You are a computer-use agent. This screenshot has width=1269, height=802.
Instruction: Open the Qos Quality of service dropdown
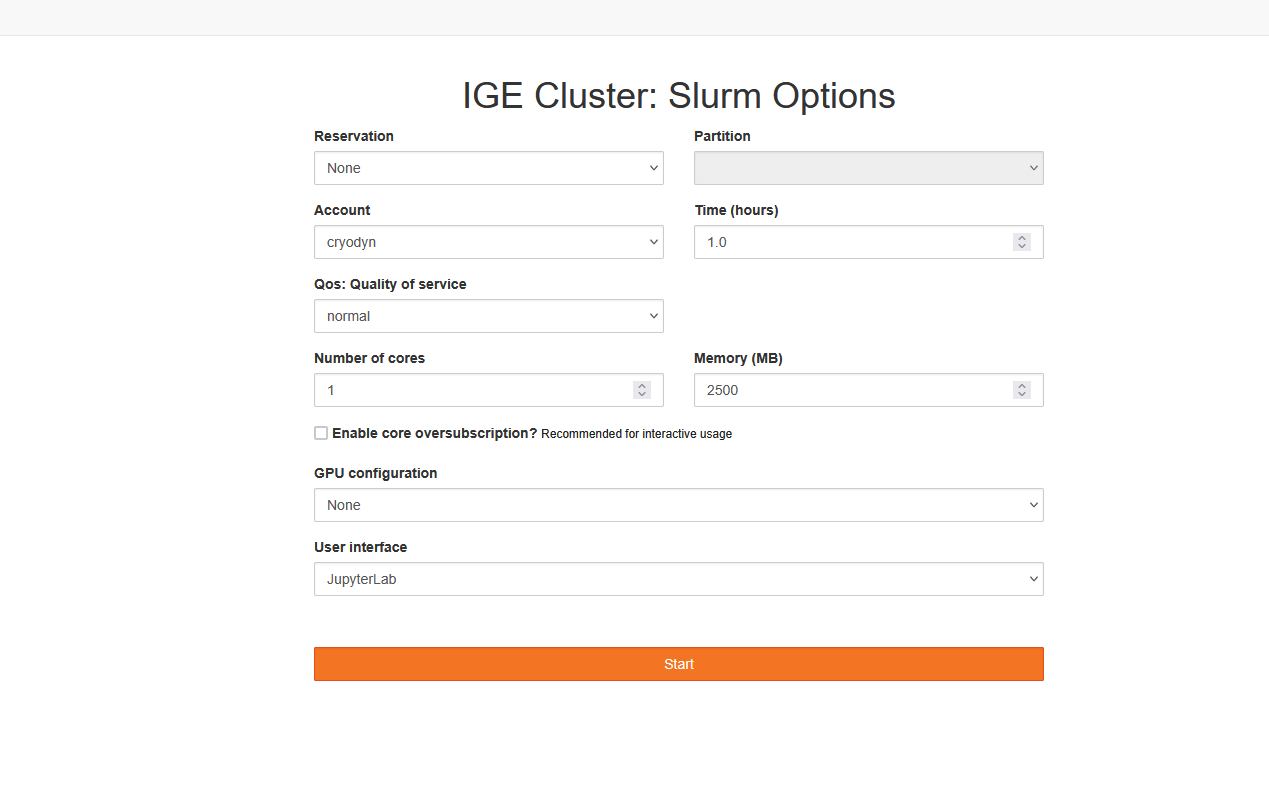pos(488,316)
